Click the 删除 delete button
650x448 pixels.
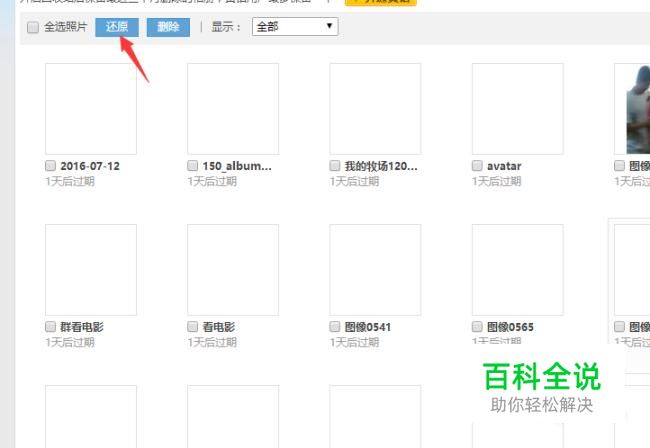168,27
